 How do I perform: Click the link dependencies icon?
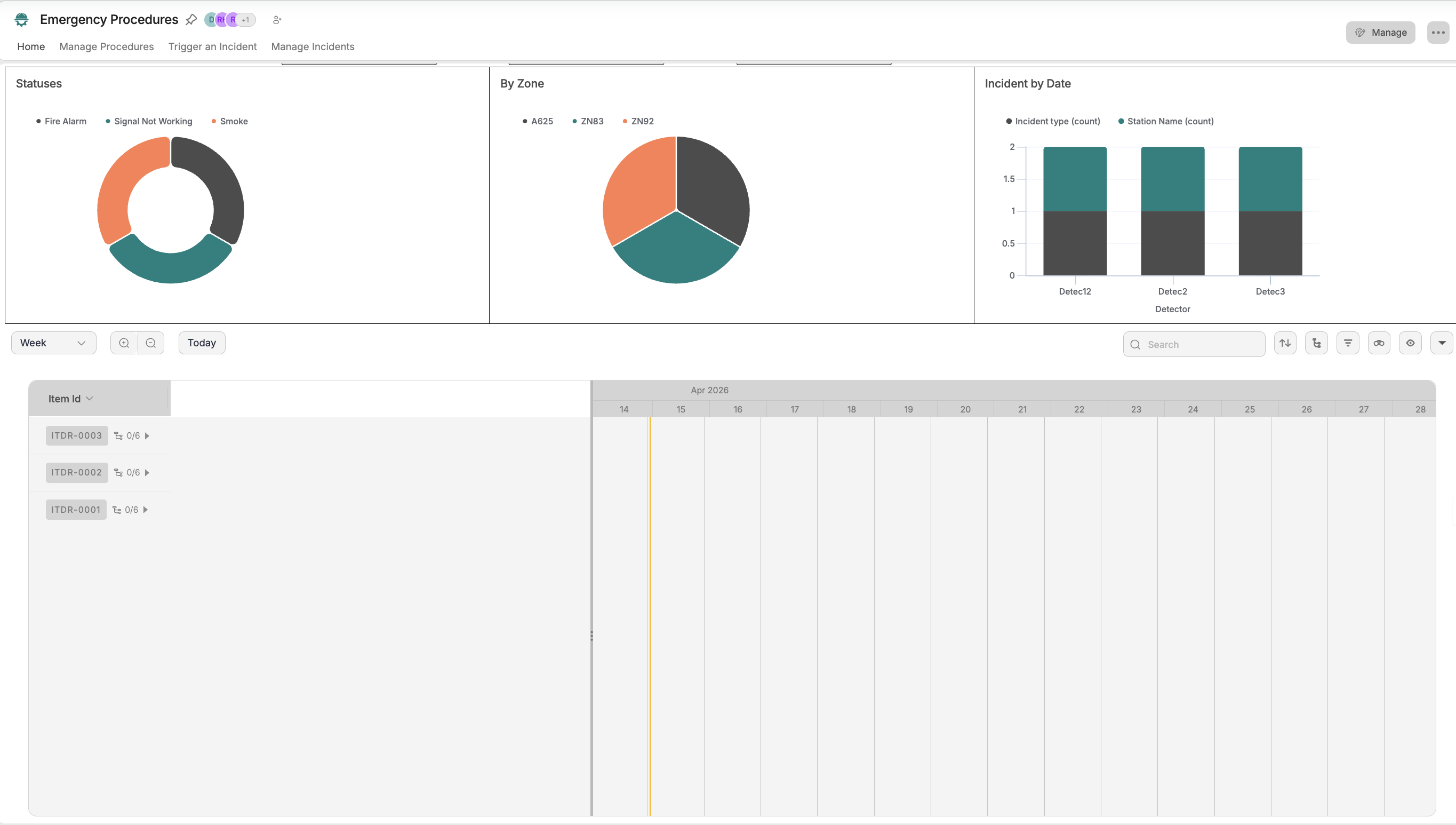click(x=1379, y=343)
